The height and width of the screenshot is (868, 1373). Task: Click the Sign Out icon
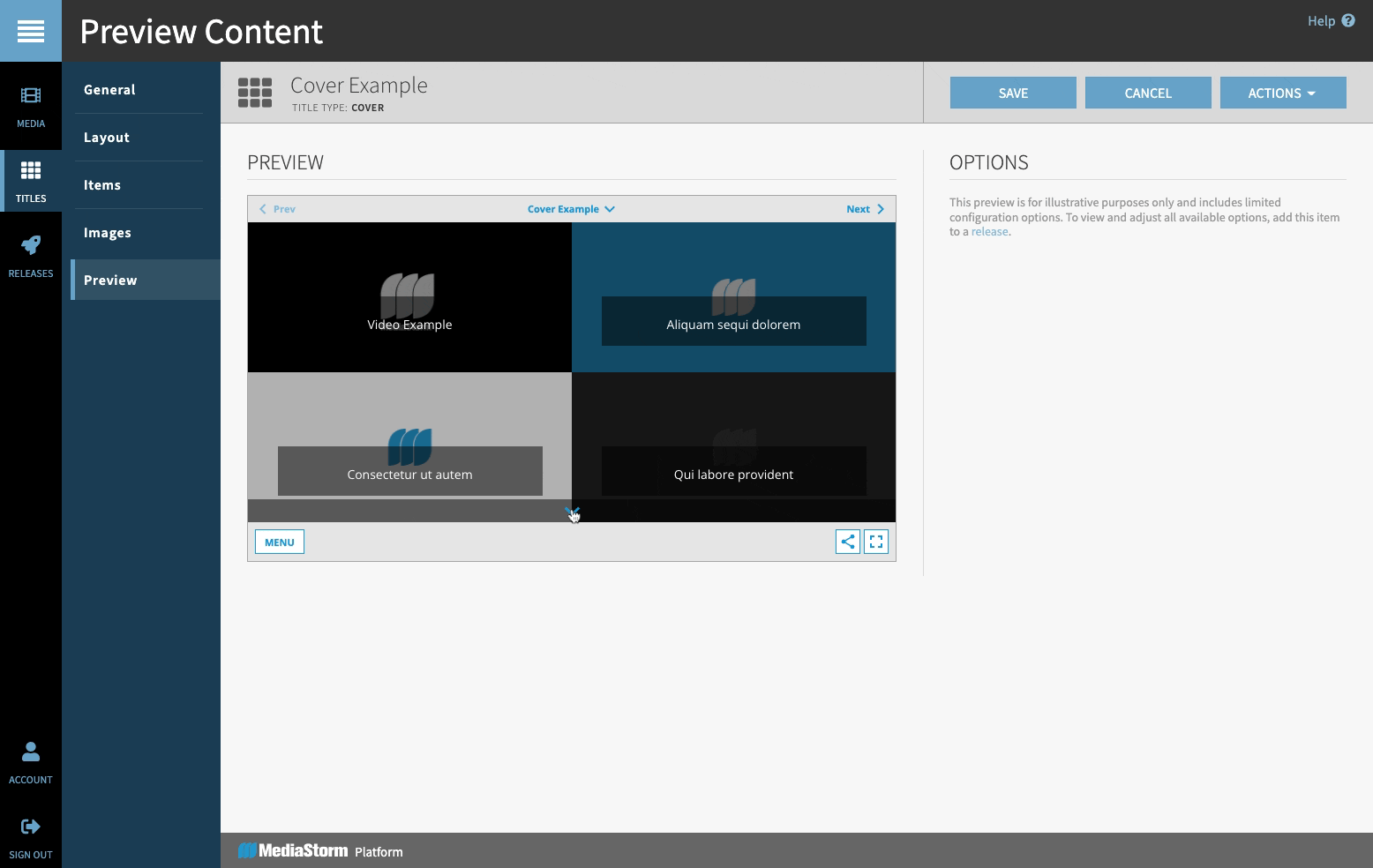pos(30,827)
